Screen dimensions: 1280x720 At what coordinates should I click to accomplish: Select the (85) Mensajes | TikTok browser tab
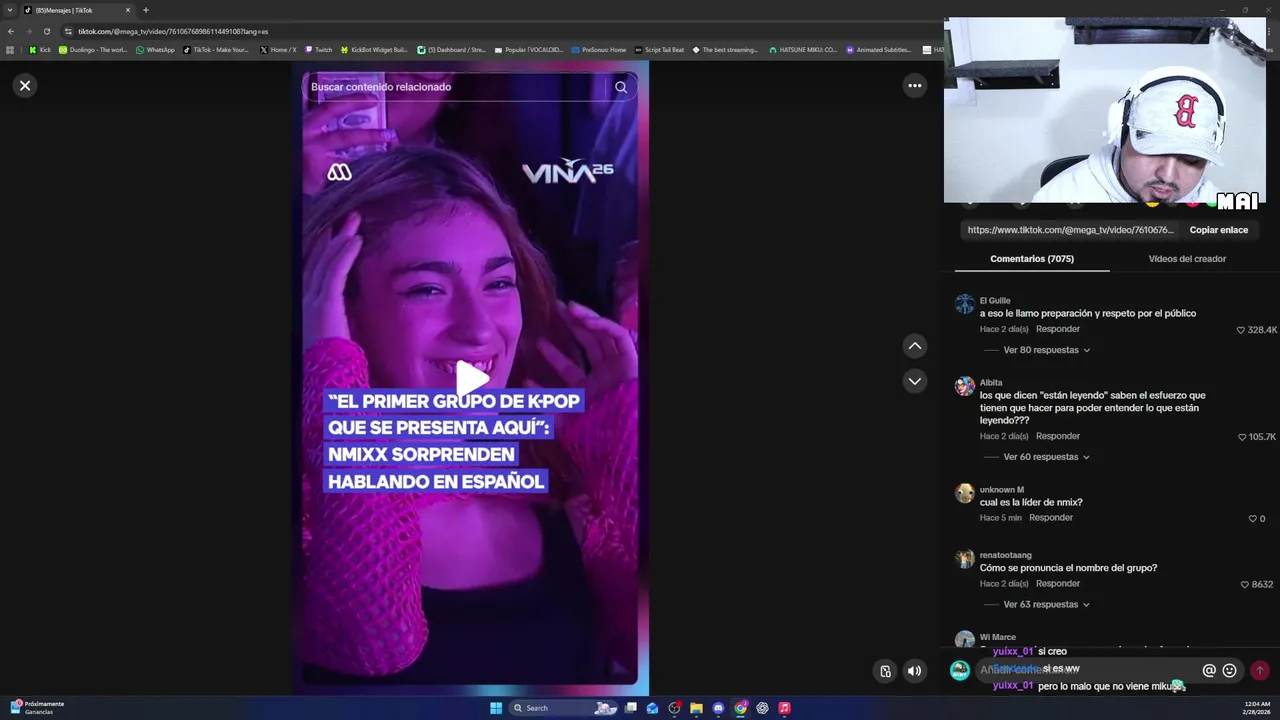tap(78, 10)
